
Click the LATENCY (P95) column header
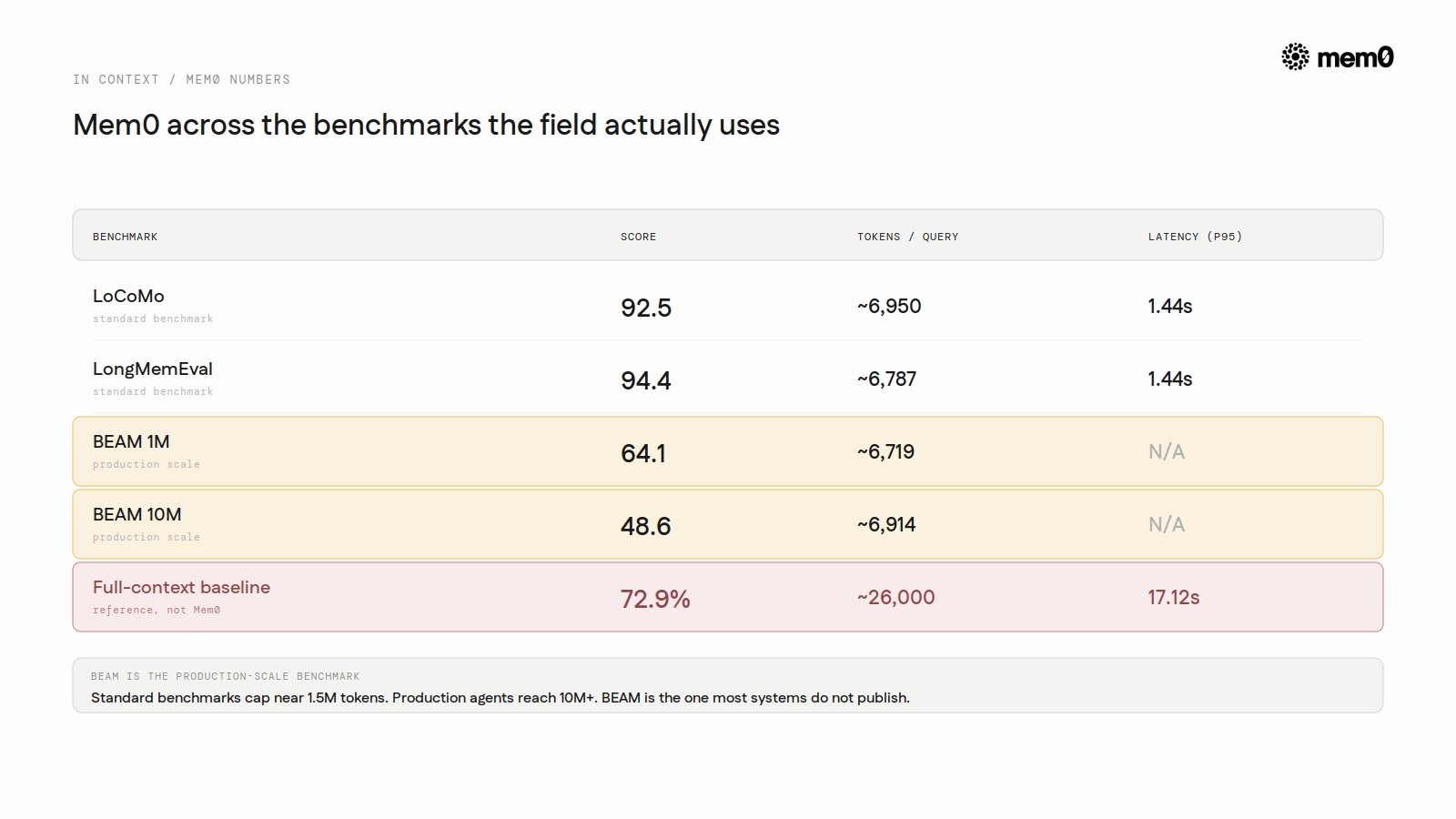coord(1195,237)
